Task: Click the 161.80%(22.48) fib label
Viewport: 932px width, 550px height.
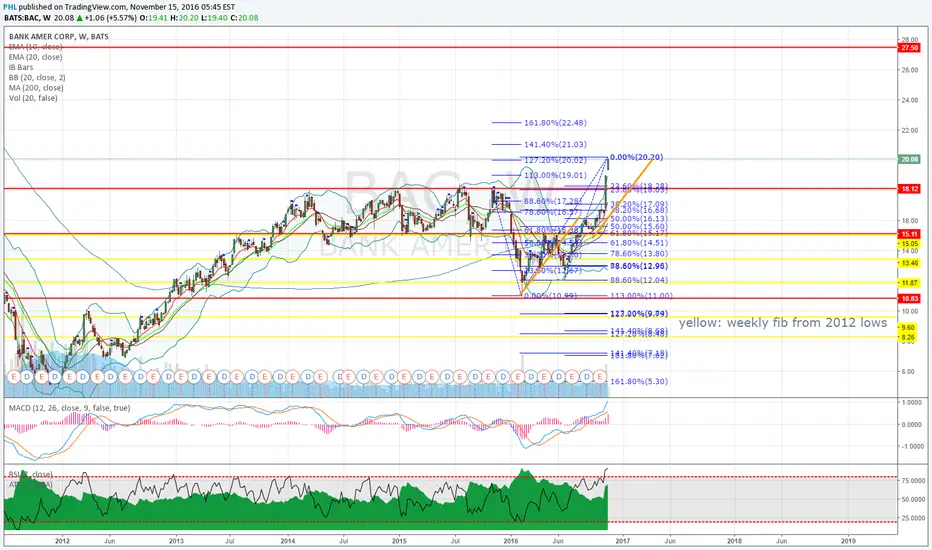Action: (555, 122)
